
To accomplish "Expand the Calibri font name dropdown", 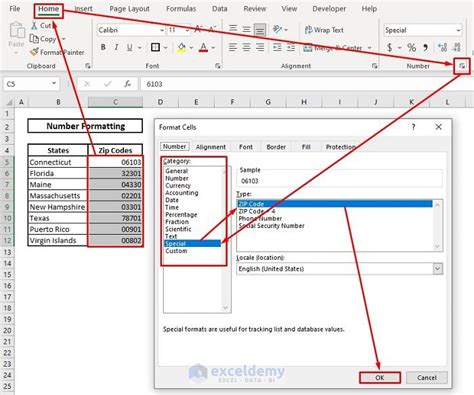I will [x=162, y=30].
